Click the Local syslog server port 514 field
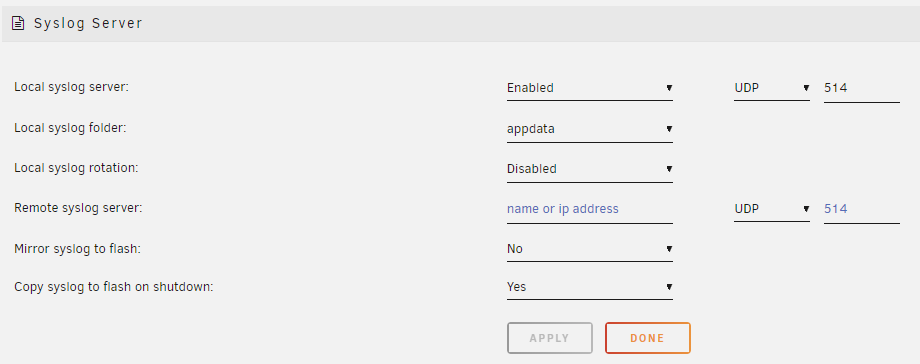This screenshot has height=364, width=920. click(861, 89)
